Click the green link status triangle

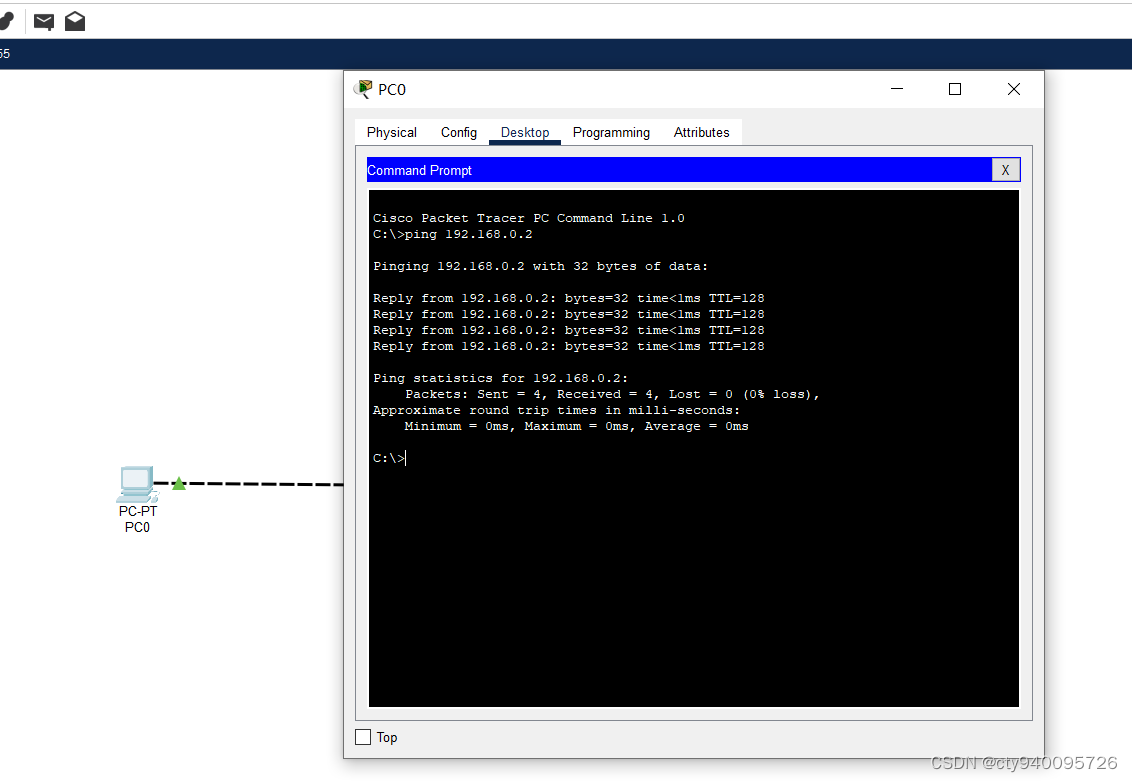179,484
